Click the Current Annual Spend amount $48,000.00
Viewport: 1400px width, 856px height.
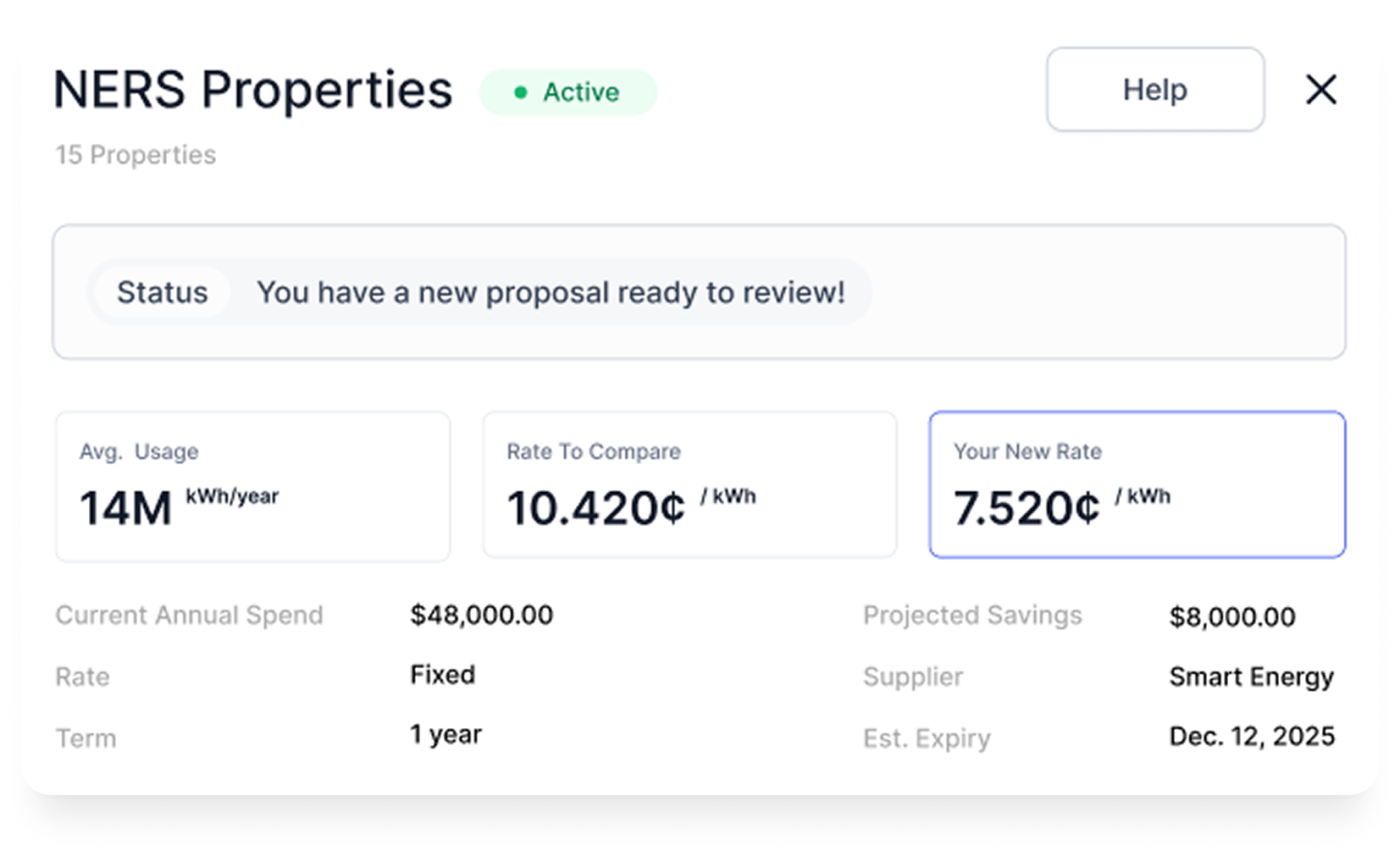[x=481, y=615]
